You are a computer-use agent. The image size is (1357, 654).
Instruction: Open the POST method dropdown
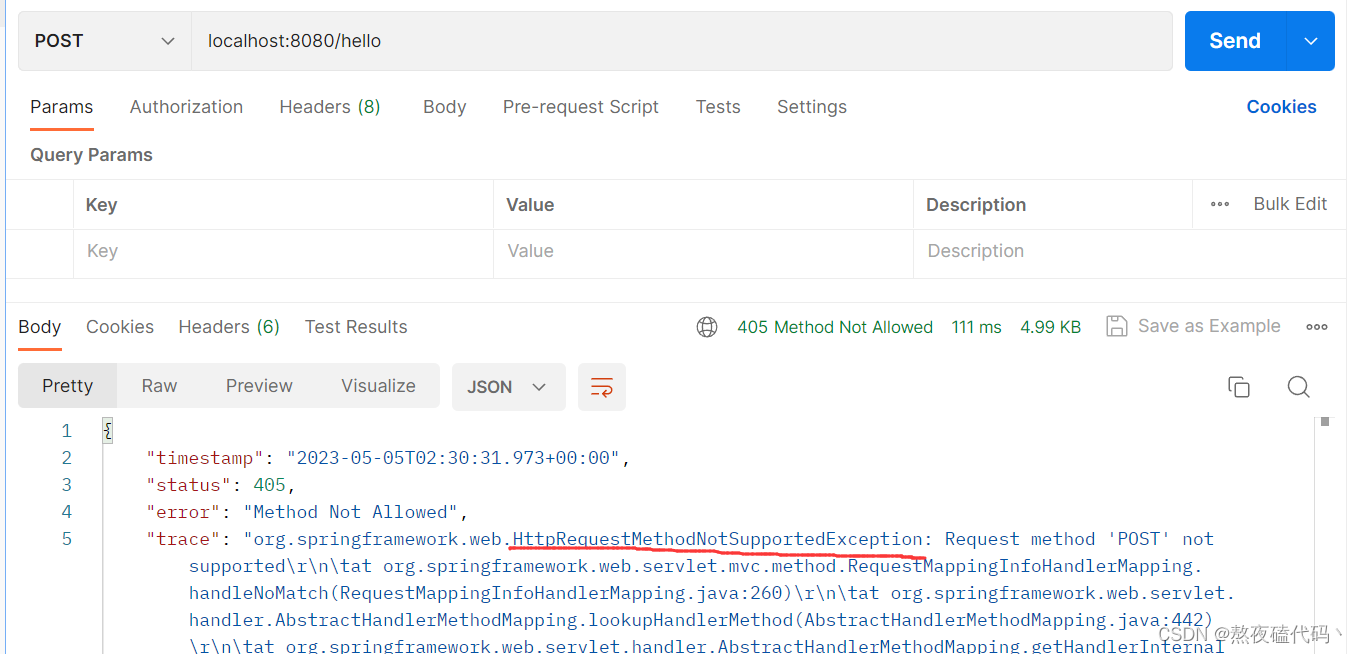coord(105,41)
